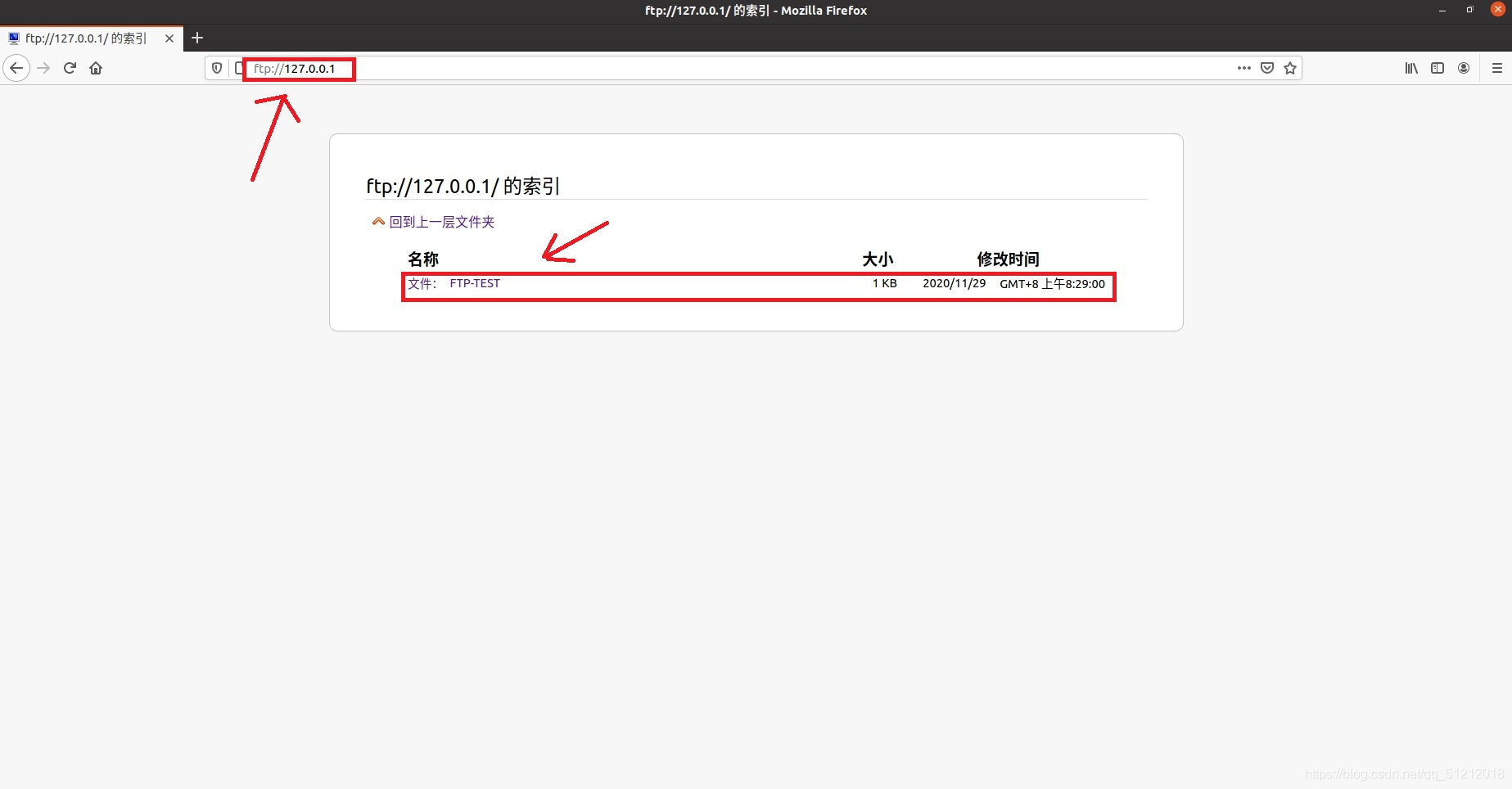Image resolution: width=1512 pixels, height=789 pixels.
Task: Open page actions three-dot menu
Action: (1243, 68)
